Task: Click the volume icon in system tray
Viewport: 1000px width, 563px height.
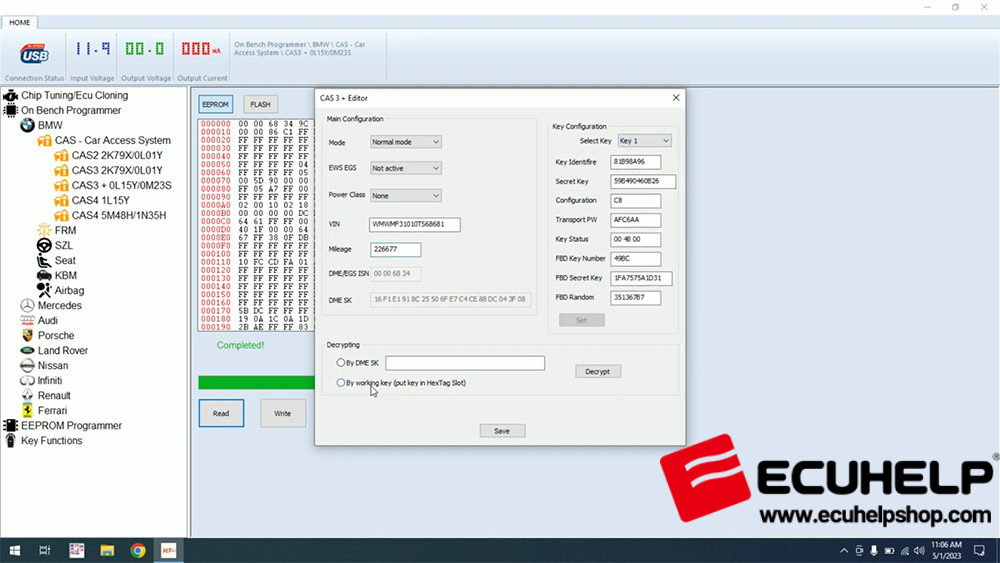Action: pos(919,550)
